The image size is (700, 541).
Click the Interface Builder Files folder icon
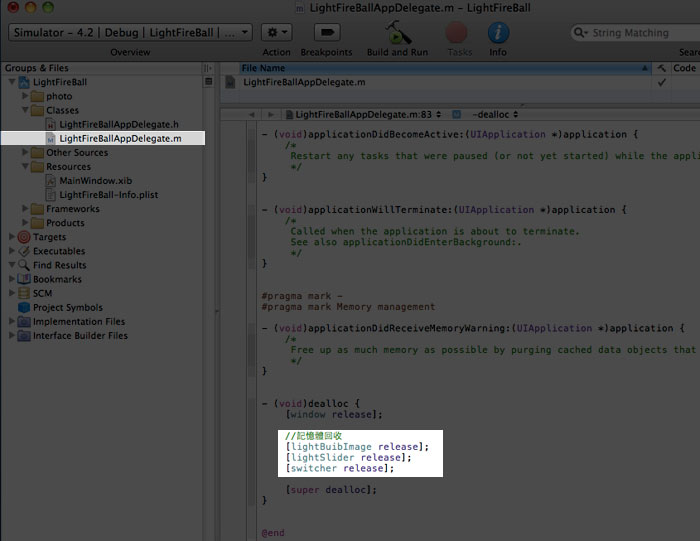point(24,336)
